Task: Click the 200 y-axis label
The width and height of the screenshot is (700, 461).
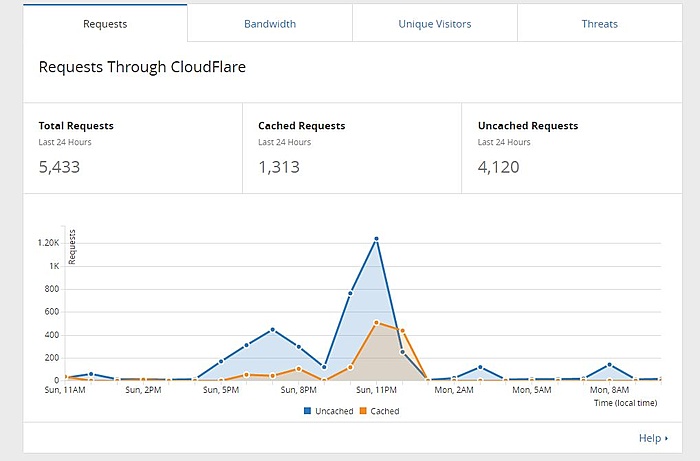Action: [x=52, y=357]
